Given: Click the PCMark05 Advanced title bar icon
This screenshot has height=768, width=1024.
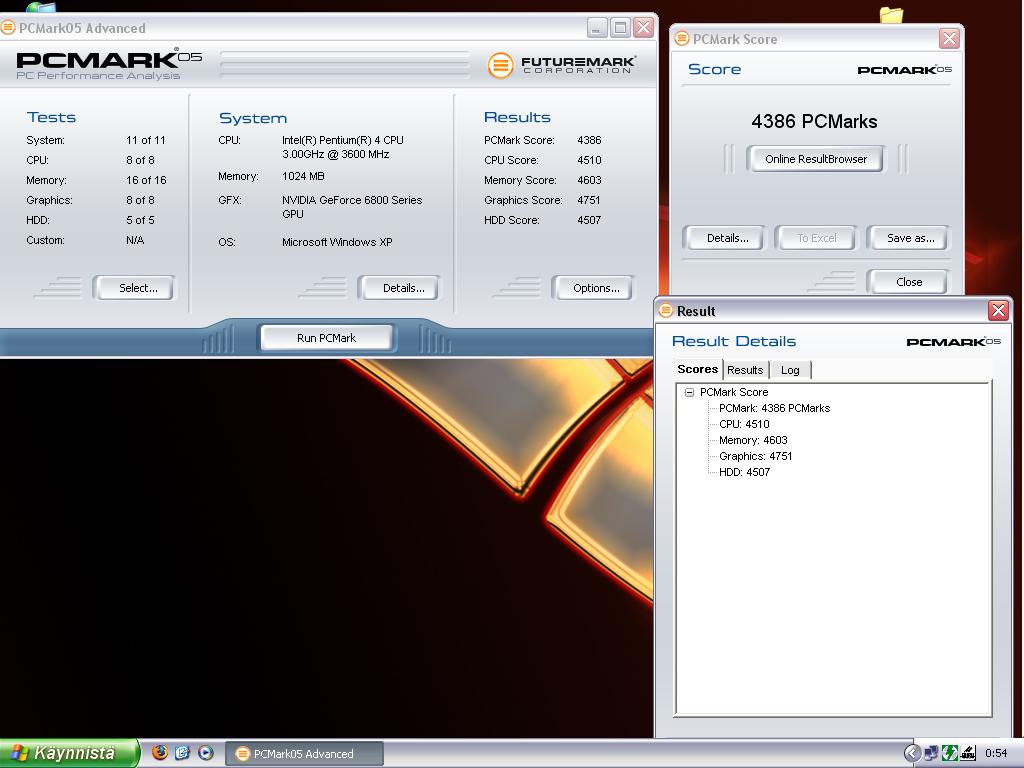Looking at the screenshot, I should click(8, 27).
